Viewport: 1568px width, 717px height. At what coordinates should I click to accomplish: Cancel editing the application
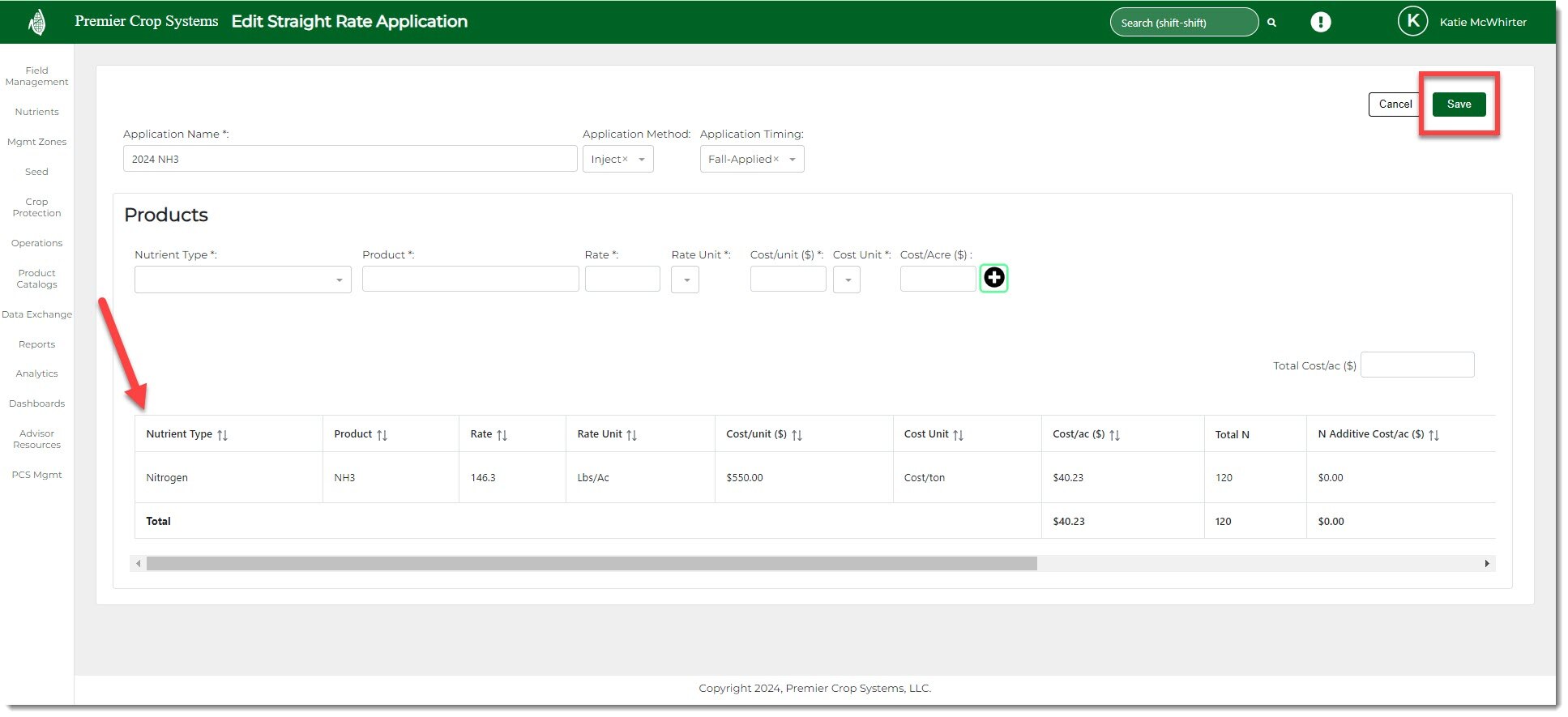[1395, 105]
